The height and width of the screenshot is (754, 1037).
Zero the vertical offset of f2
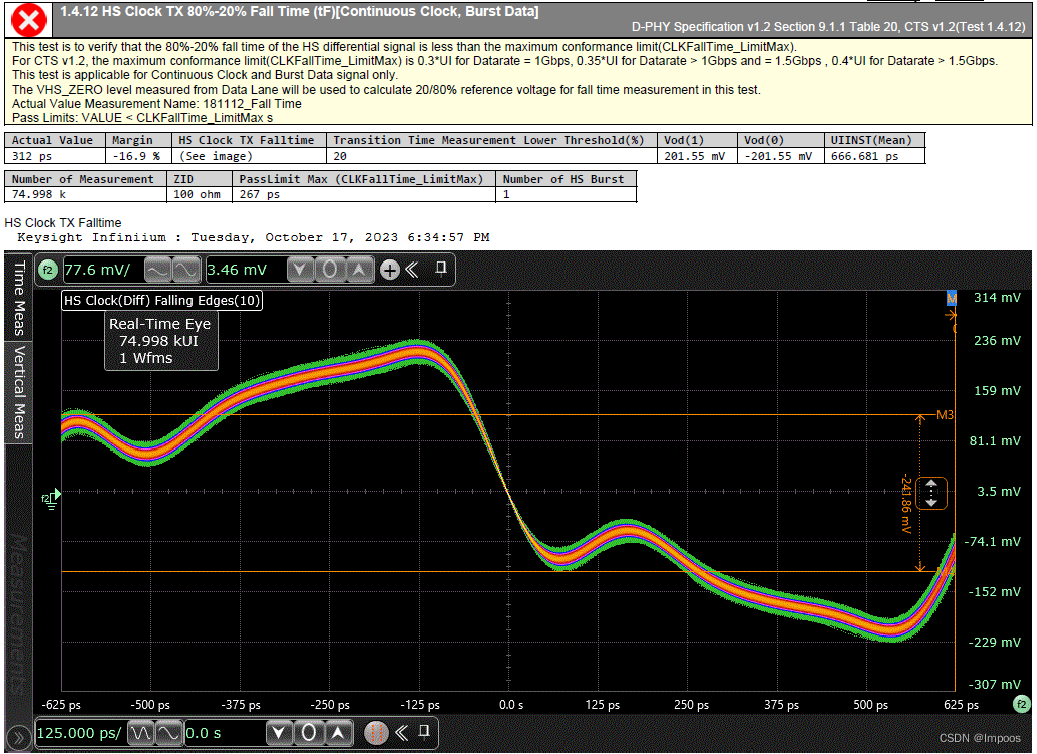[x=330, y=270]
